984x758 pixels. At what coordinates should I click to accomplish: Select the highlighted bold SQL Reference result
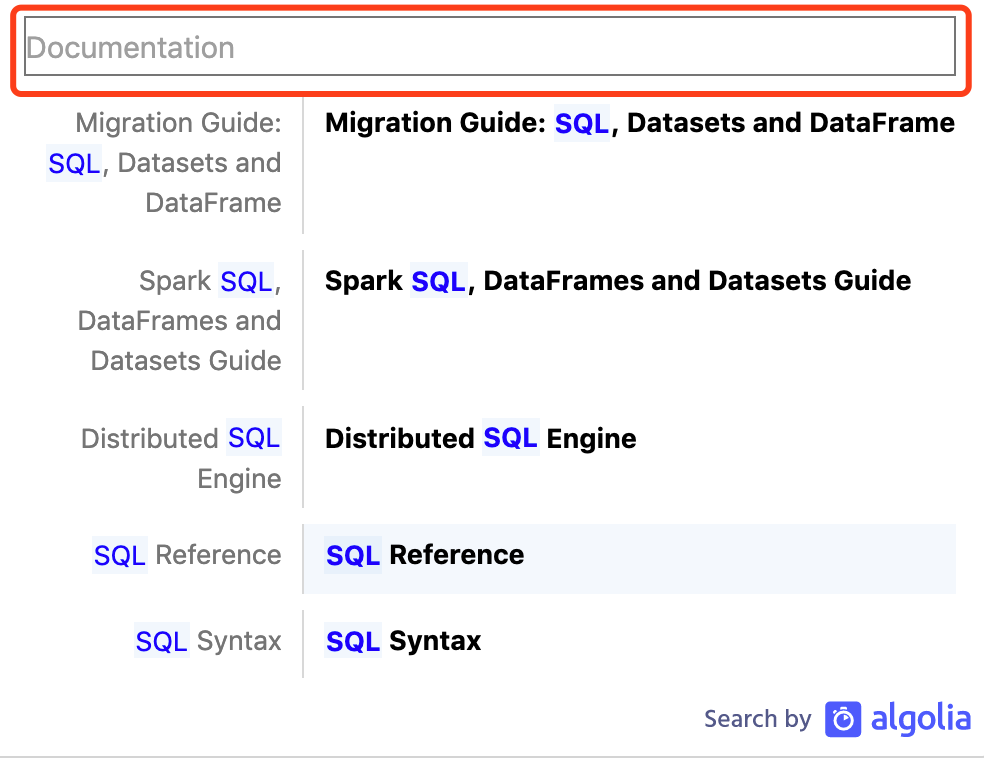tap(424, 555)
